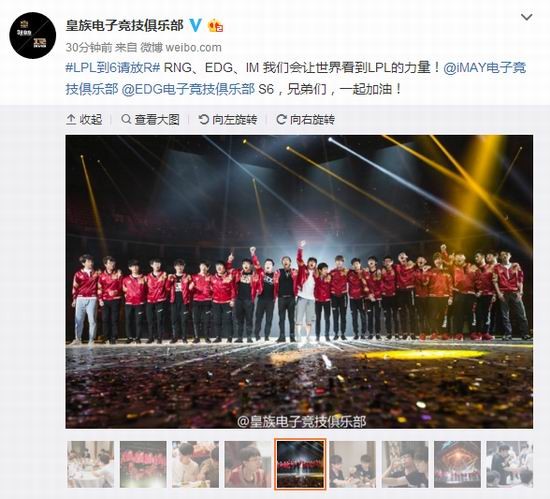Open the post options chevron dropdown

click(x=526, y=17)
